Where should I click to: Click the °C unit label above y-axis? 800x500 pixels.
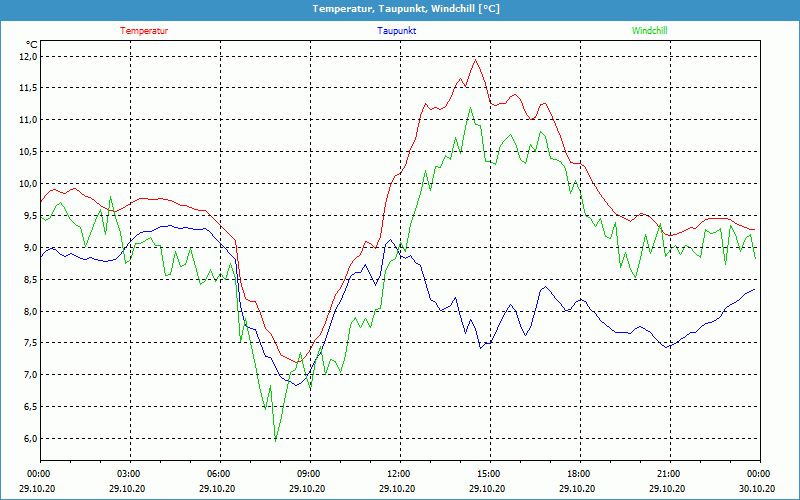point(32,44)
